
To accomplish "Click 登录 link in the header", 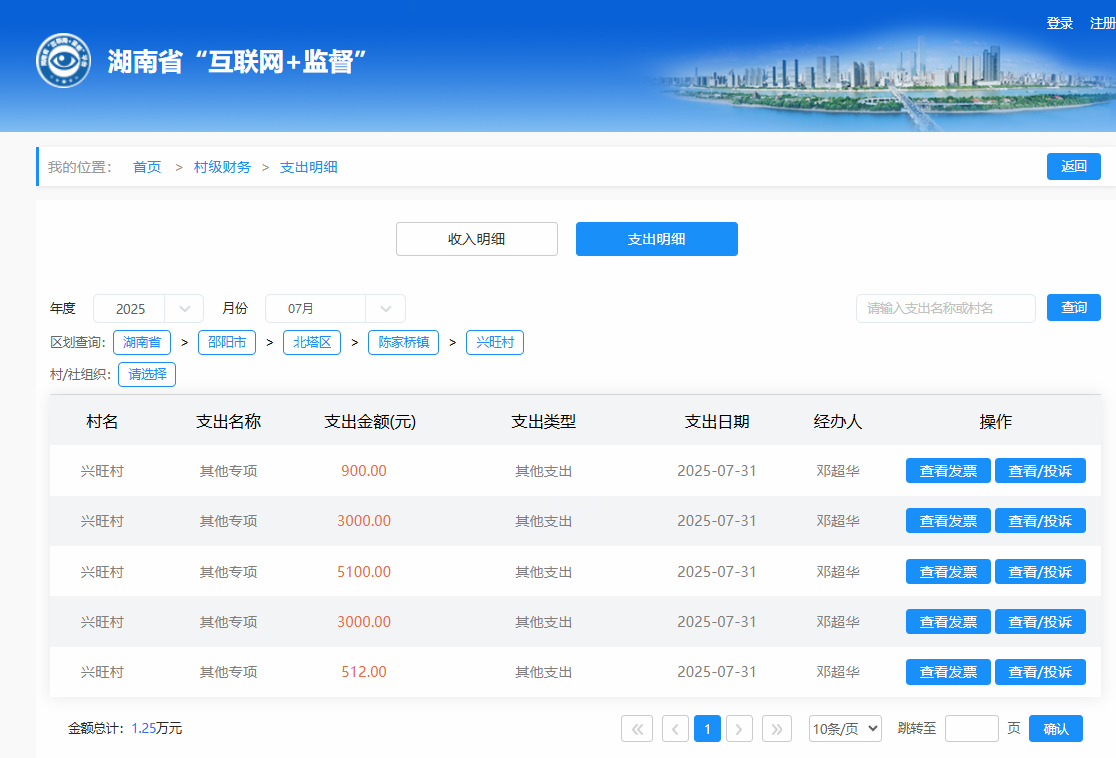I will (x=1059, y=24).
